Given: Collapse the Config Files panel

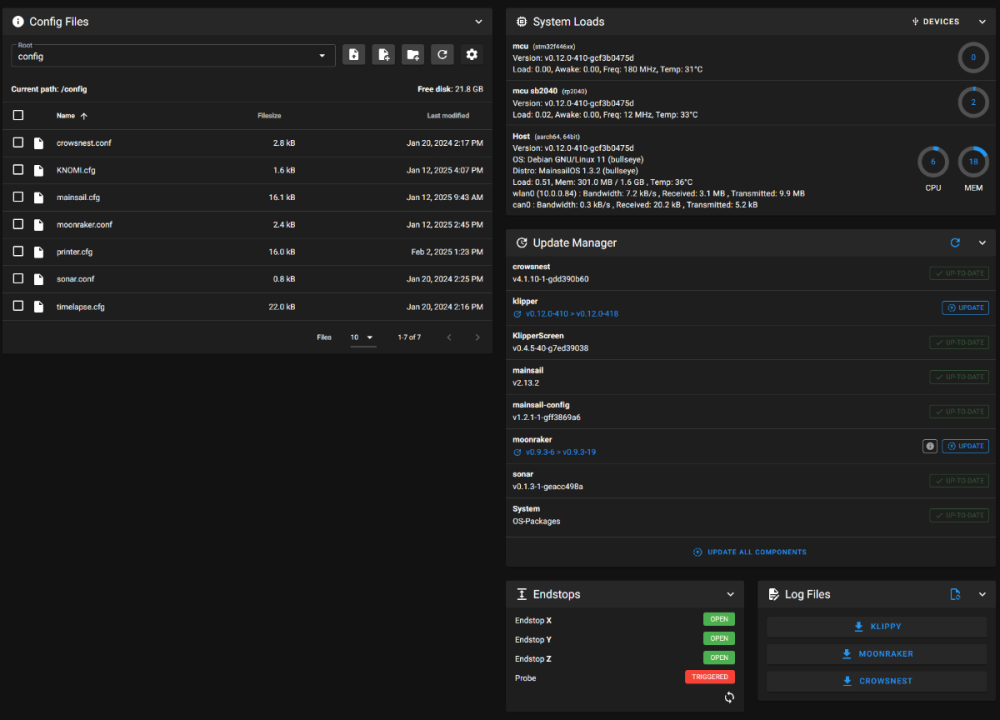Looking at the screenshot, I should coord(478,22).
